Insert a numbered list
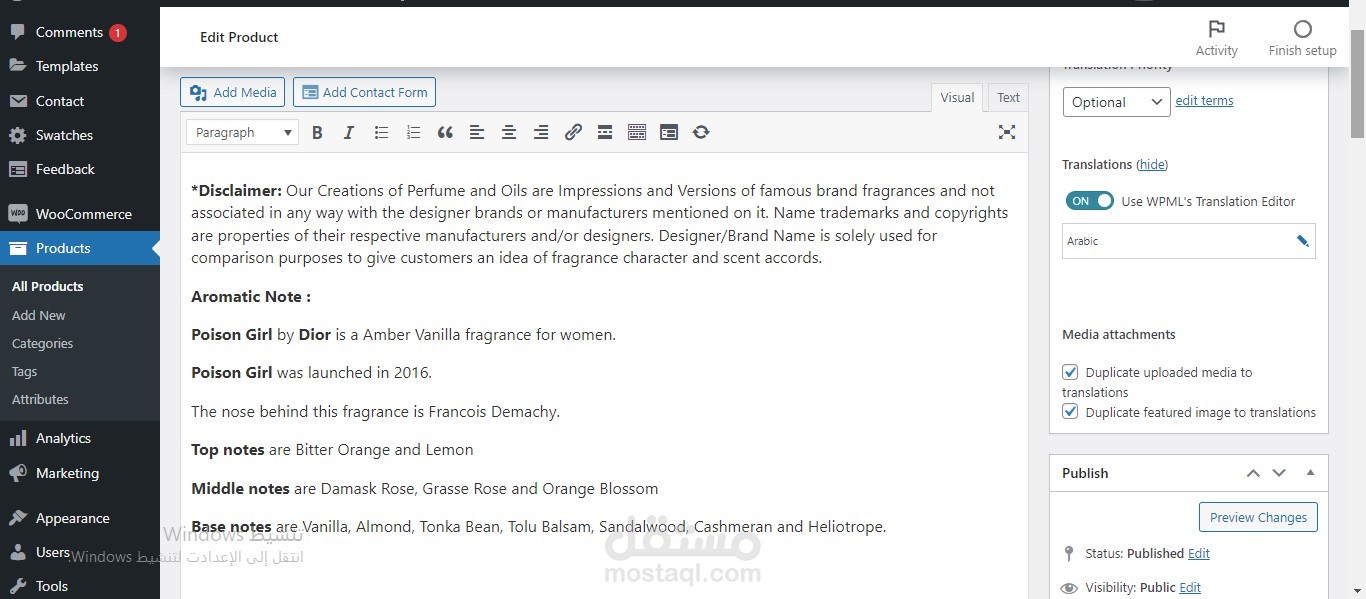The width and height of the screenshot is (1366, 599). pos(413,132)
